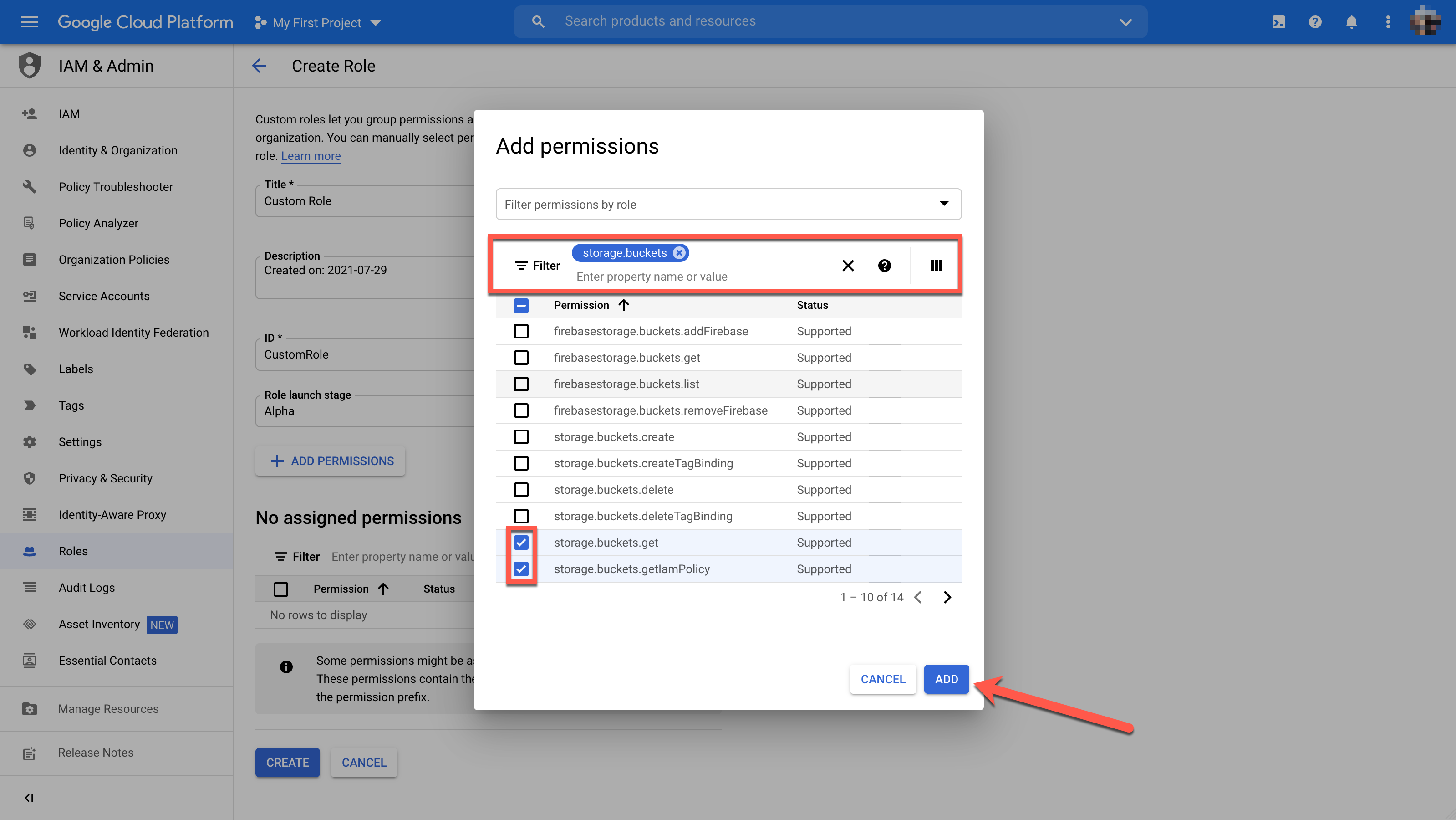The height and width of the screenshot is (820, 1456).
Task: Remove the storage.buckets filter chip
Action: (679, 253)
